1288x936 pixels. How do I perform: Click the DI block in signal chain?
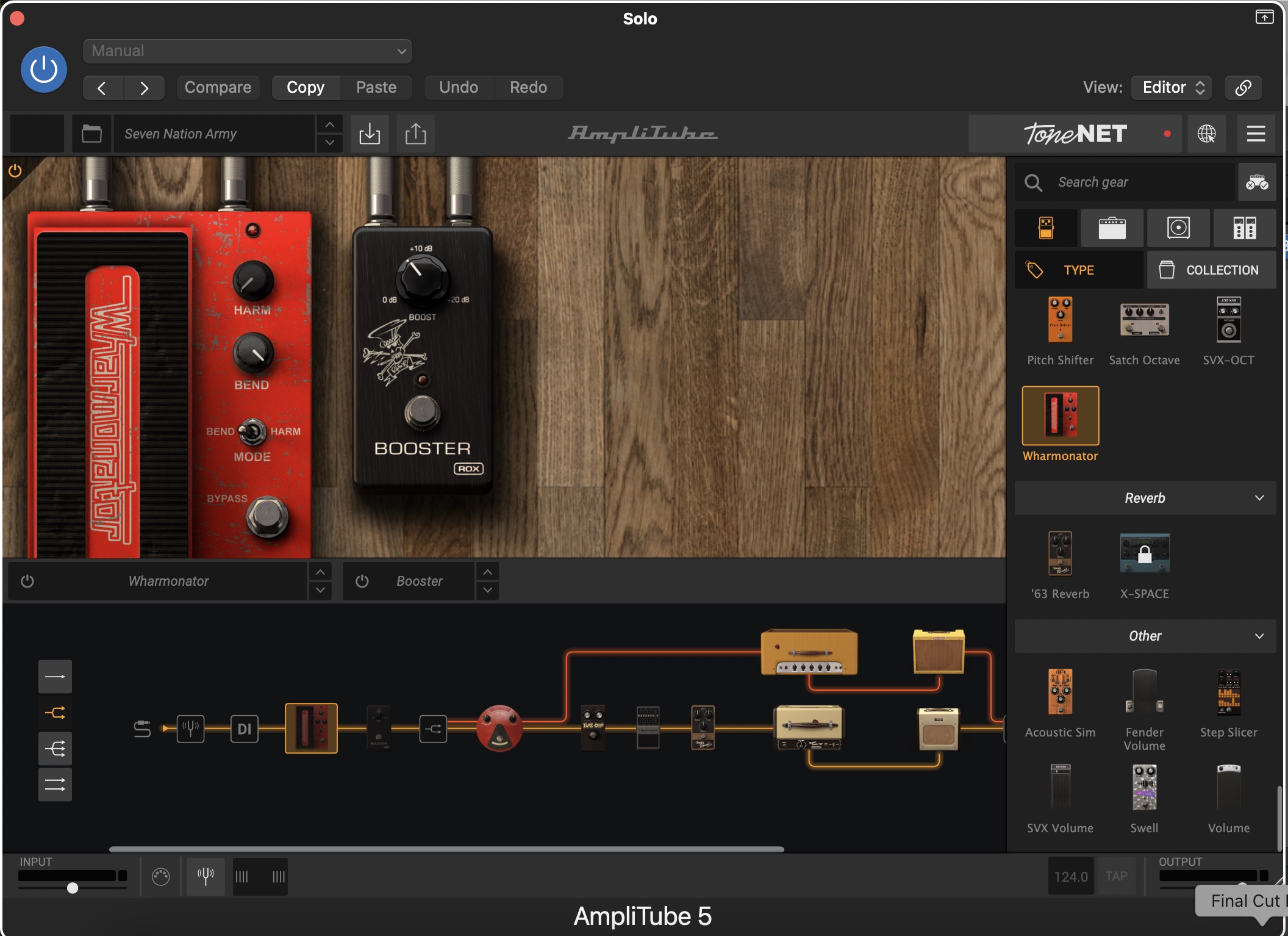tap(245, 729)
